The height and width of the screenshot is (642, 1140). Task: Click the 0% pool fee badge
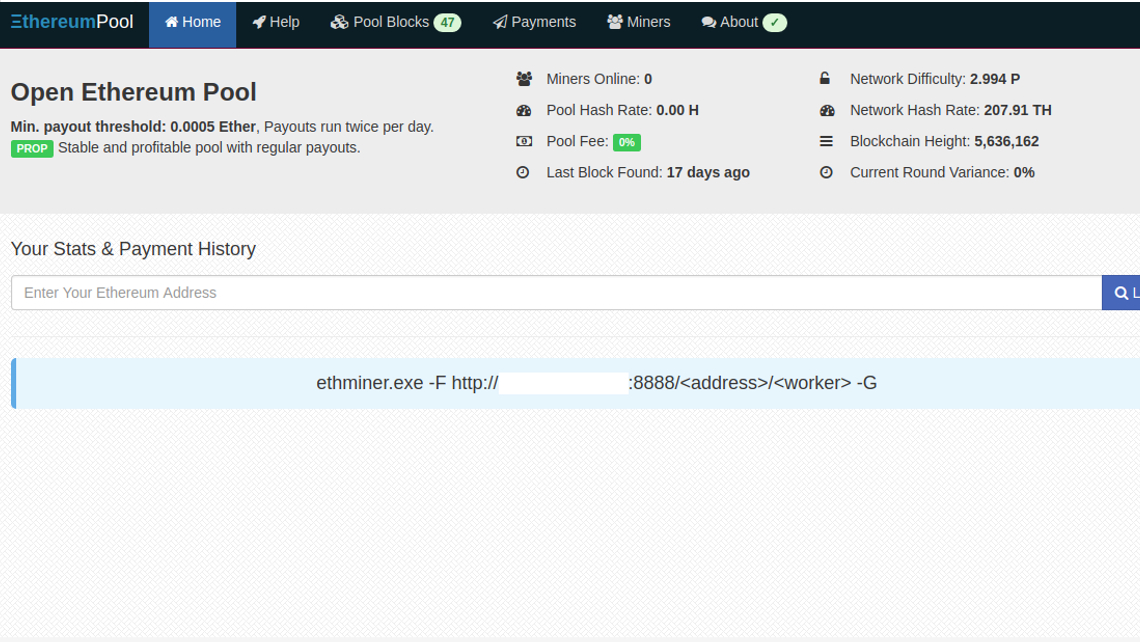627,143
